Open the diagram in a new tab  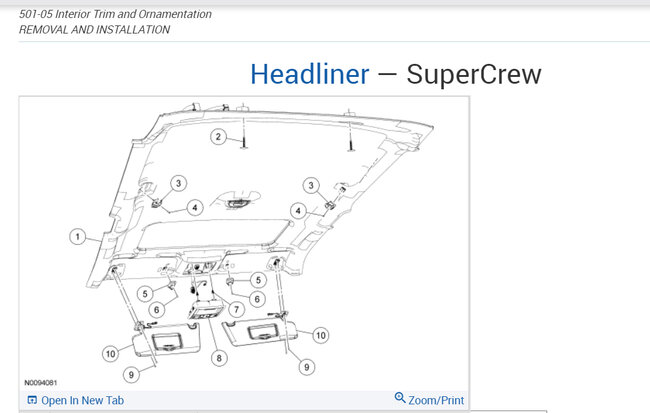pyautogui.click(x=75, y=400)
